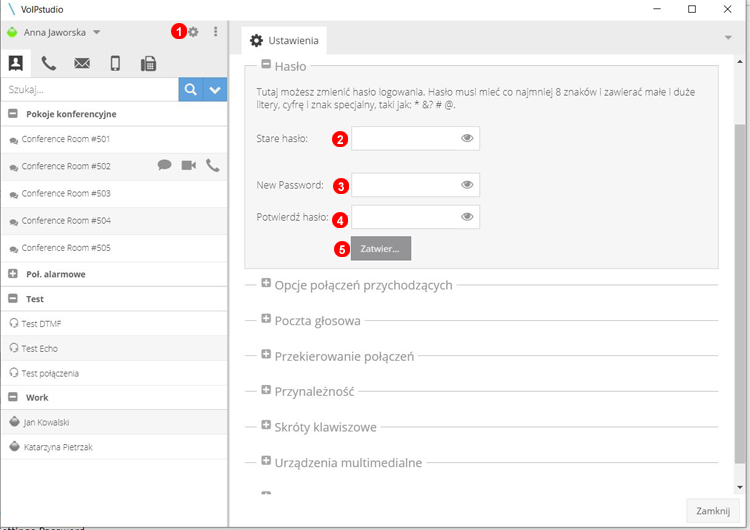The image size is (750, 530).
Task: Open the three-dot more options menu
Action: (216, 32)
